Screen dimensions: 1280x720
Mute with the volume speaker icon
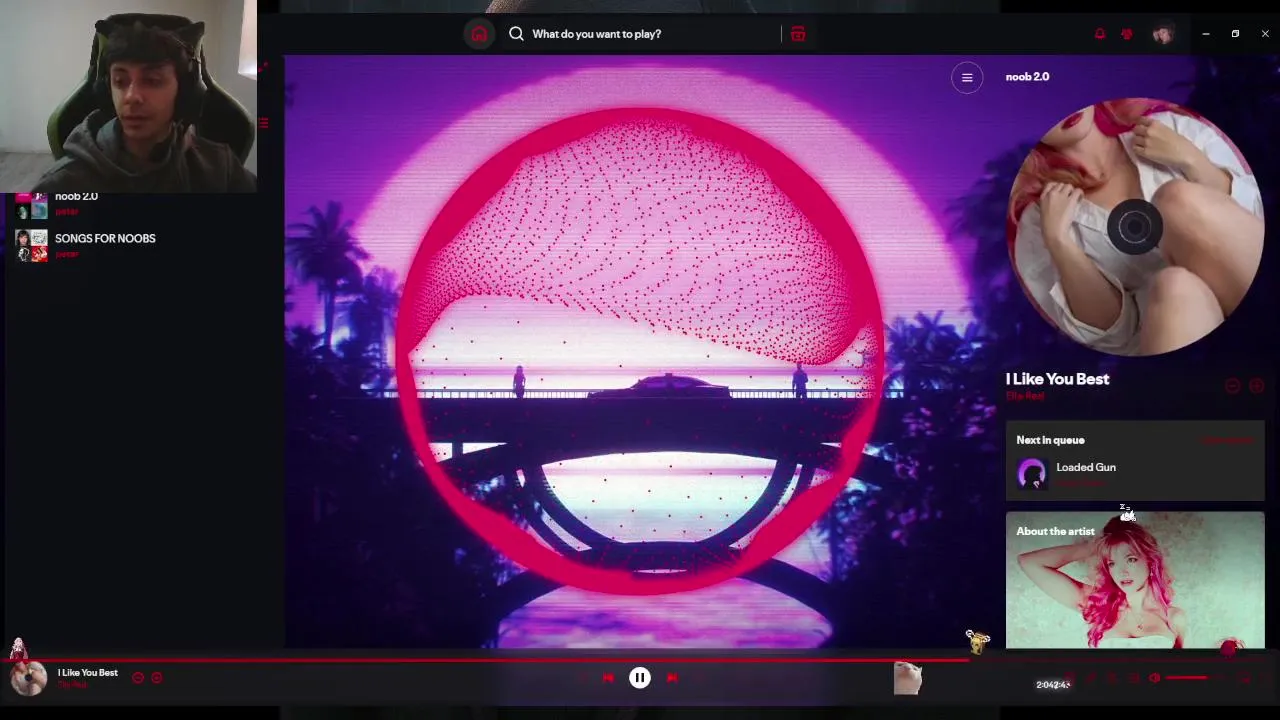(1154, 678)
